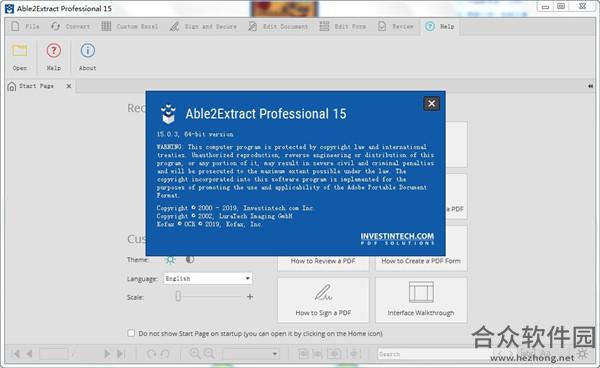Select the Help ribbon tab
Screen dimensions: 600x368
click(x=440, y=26)
